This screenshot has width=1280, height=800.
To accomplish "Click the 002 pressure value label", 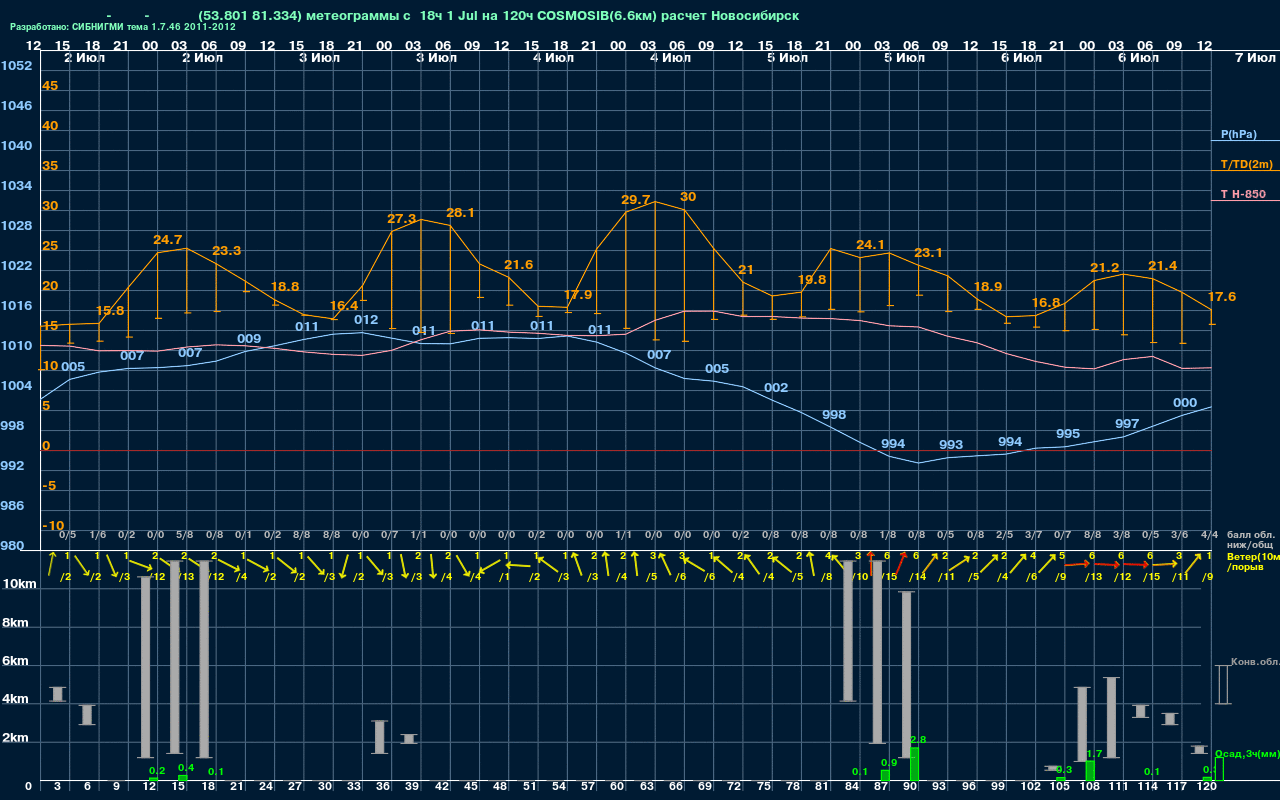I will (x=776, y=388).
